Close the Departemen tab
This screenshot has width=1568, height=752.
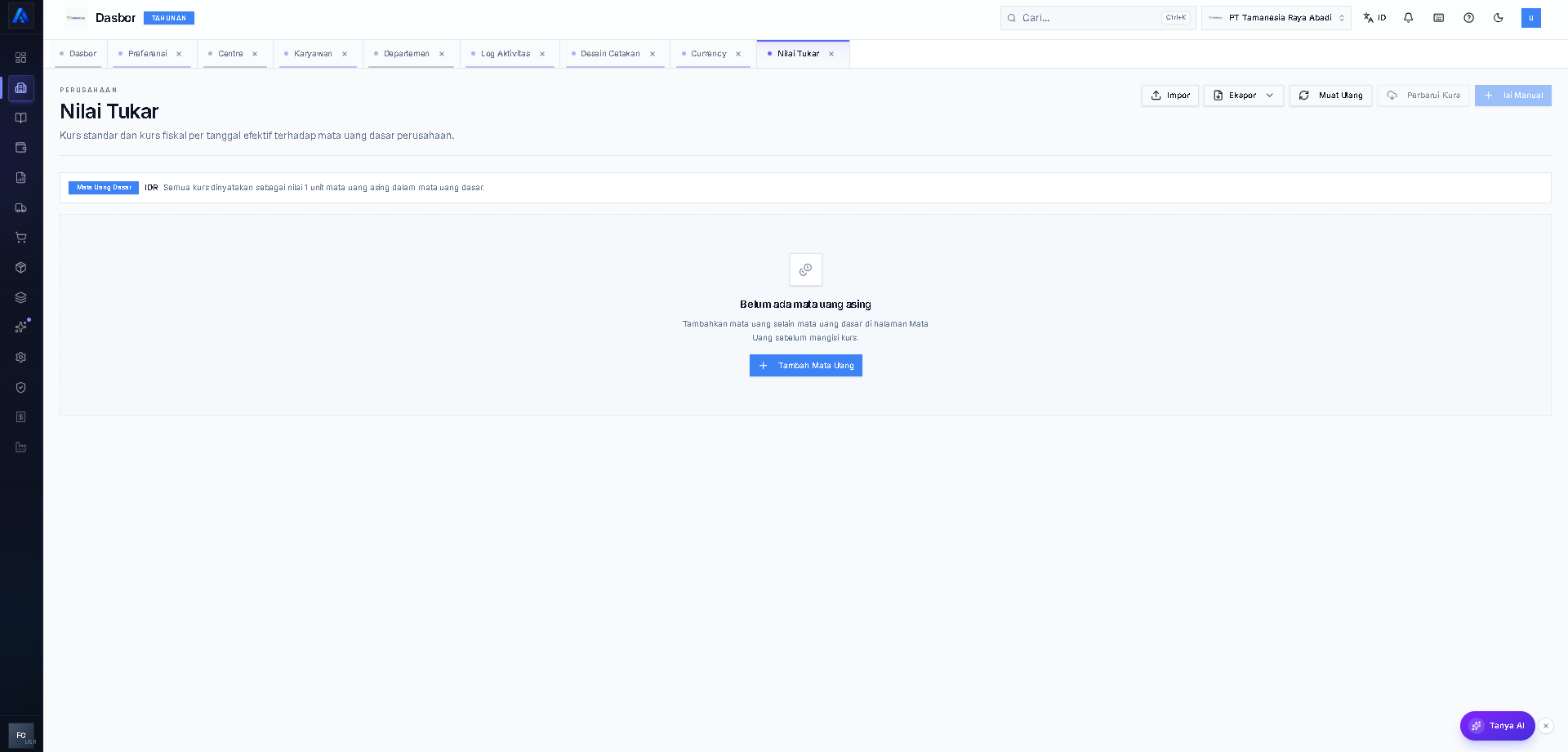click(x=442, y=54)
